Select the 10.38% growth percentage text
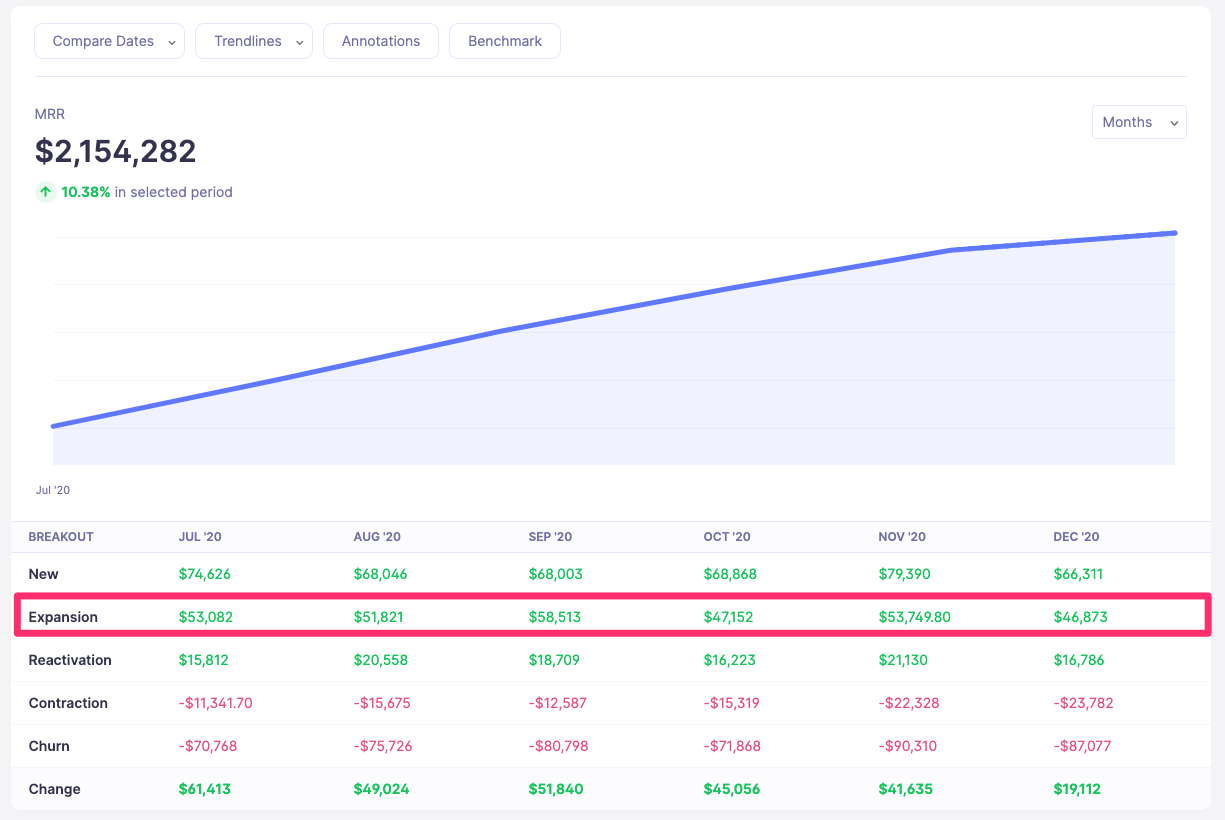This screenshot has height=820, width=1225. (85, 191)
